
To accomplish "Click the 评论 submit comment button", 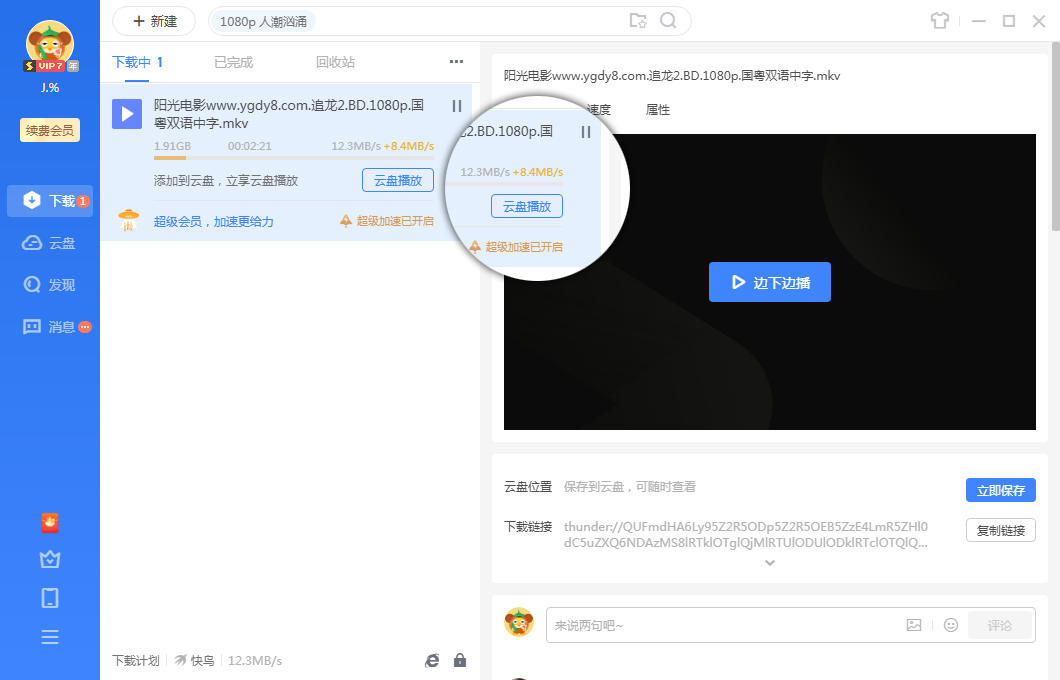I will tap(1000, 625).
